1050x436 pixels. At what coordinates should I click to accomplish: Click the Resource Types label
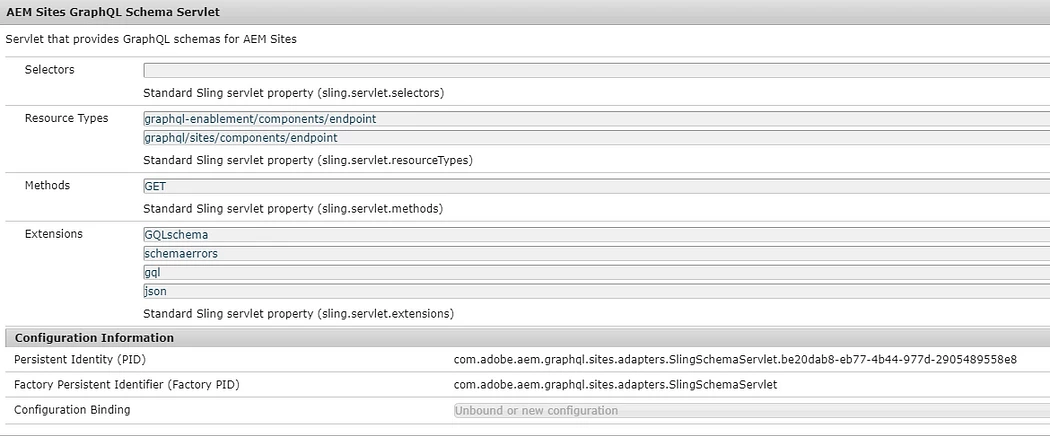pyautogui.click(x=66, y=119)
